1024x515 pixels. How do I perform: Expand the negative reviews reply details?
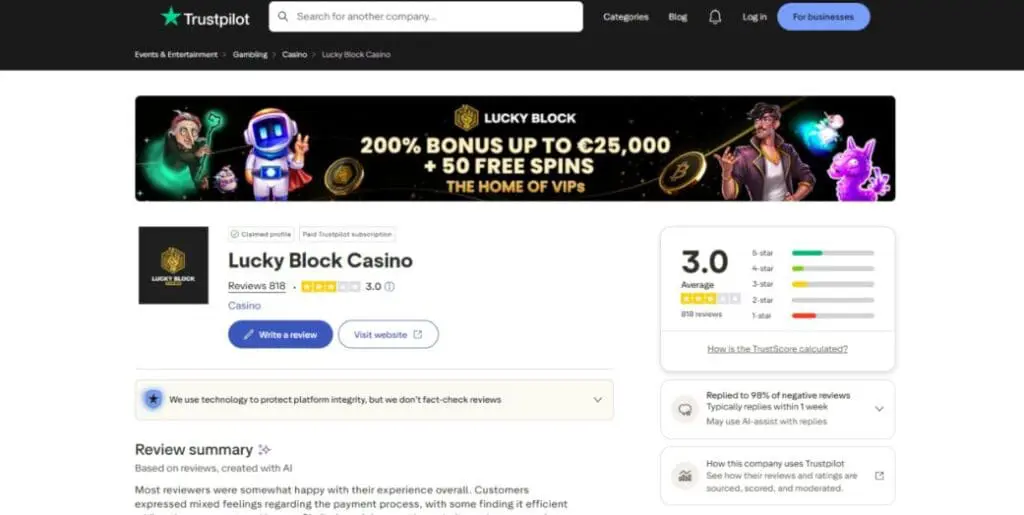coord(879,409)
